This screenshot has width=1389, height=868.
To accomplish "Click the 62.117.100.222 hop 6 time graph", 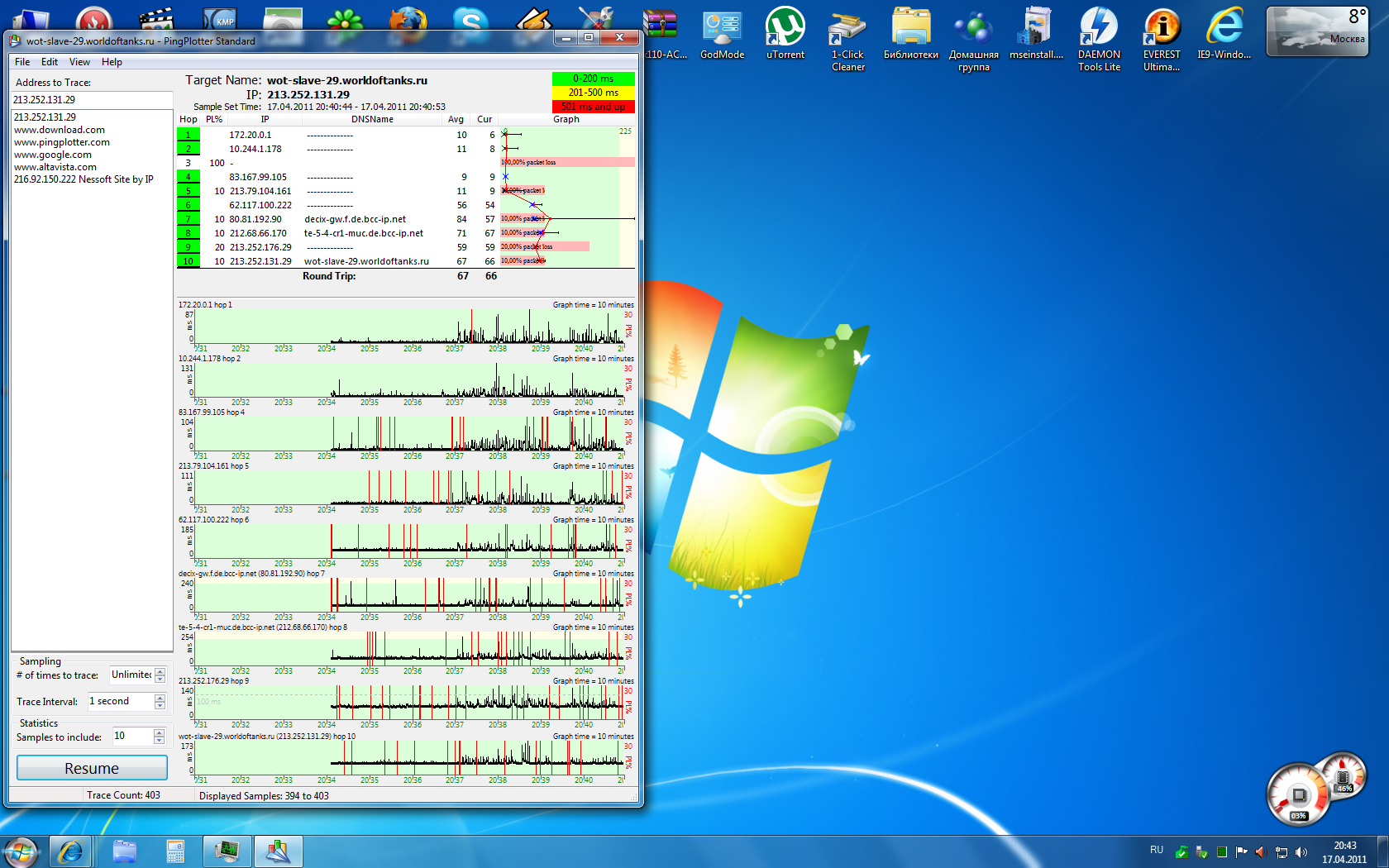I will click(408, 541).
